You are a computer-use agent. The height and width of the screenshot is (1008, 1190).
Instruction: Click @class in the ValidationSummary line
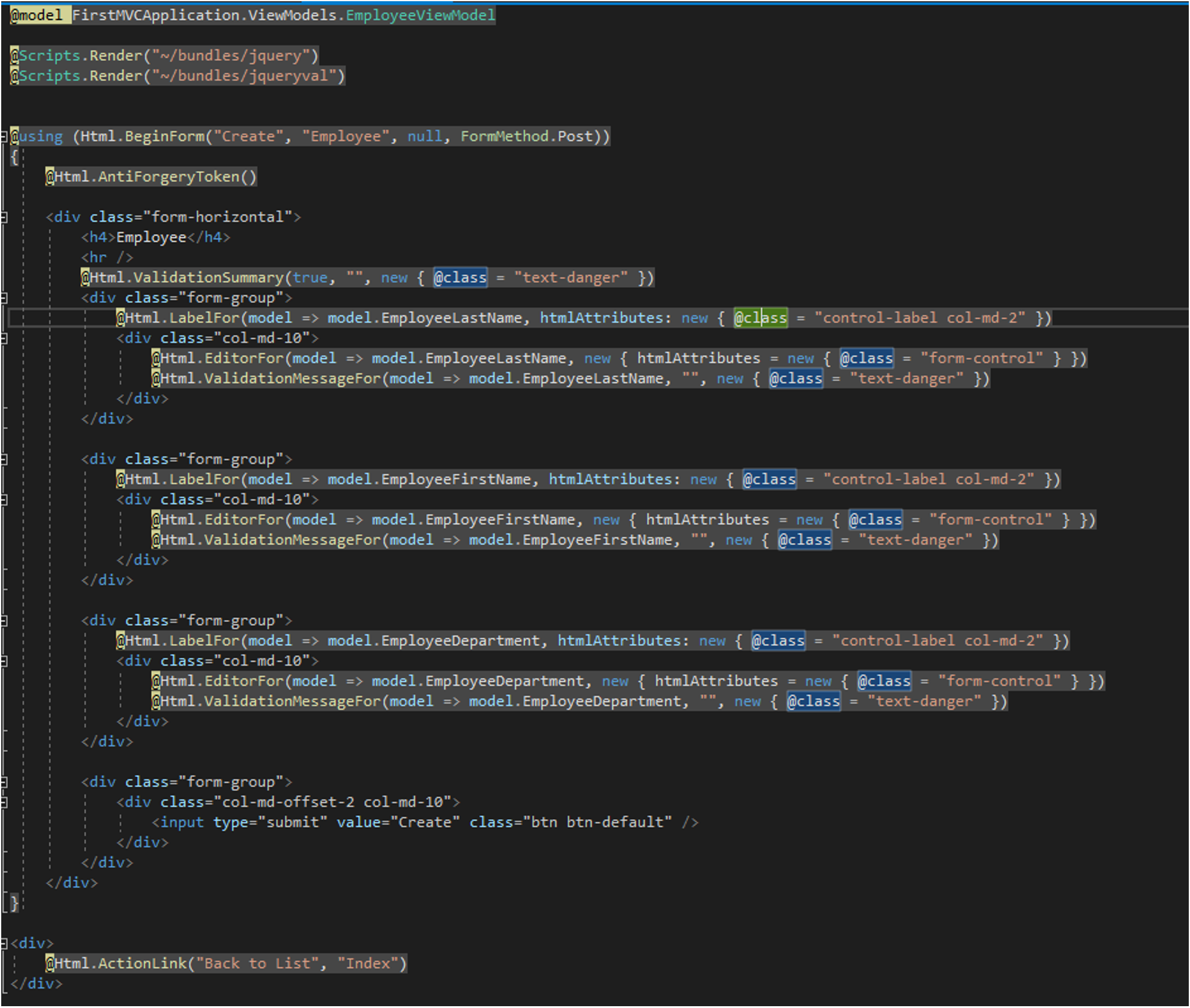(x=460, y=278)
